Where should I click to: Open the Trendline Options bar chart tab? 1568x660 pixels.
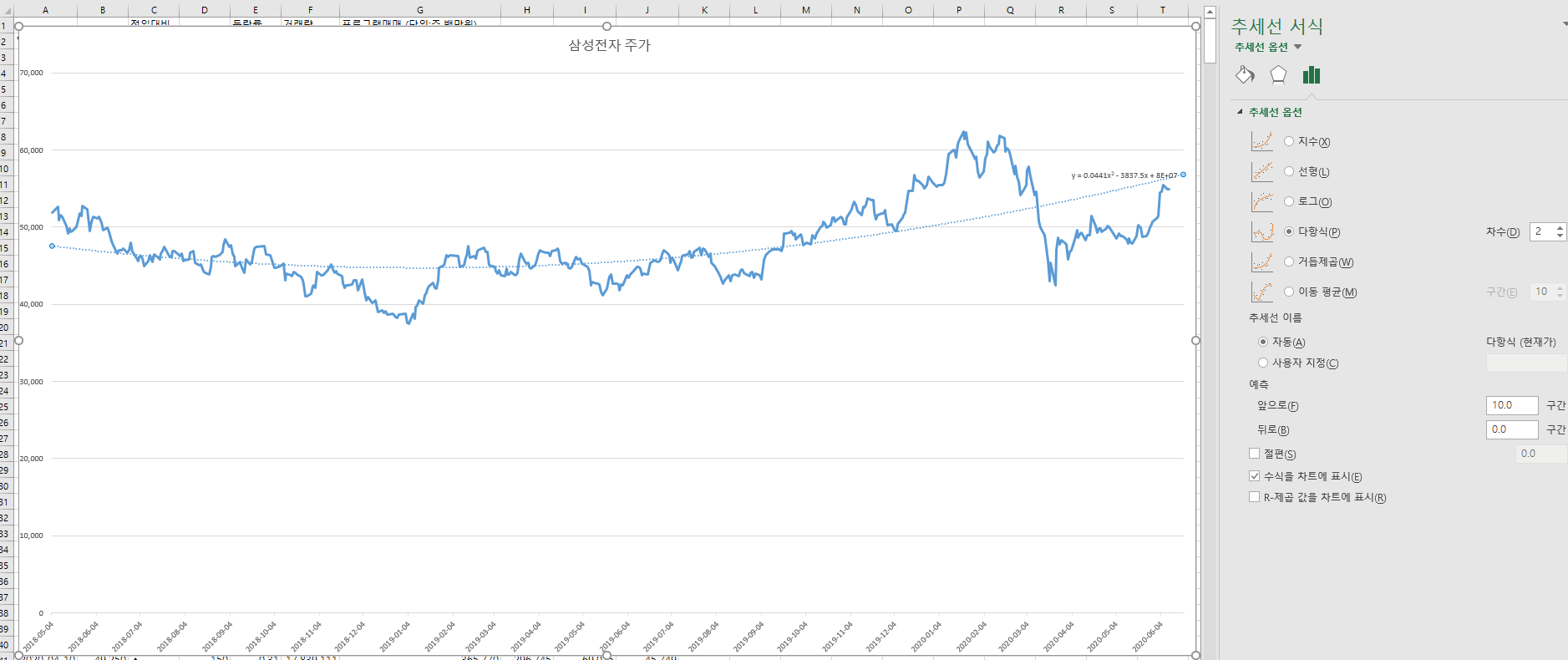click(x=1312, y=75)
